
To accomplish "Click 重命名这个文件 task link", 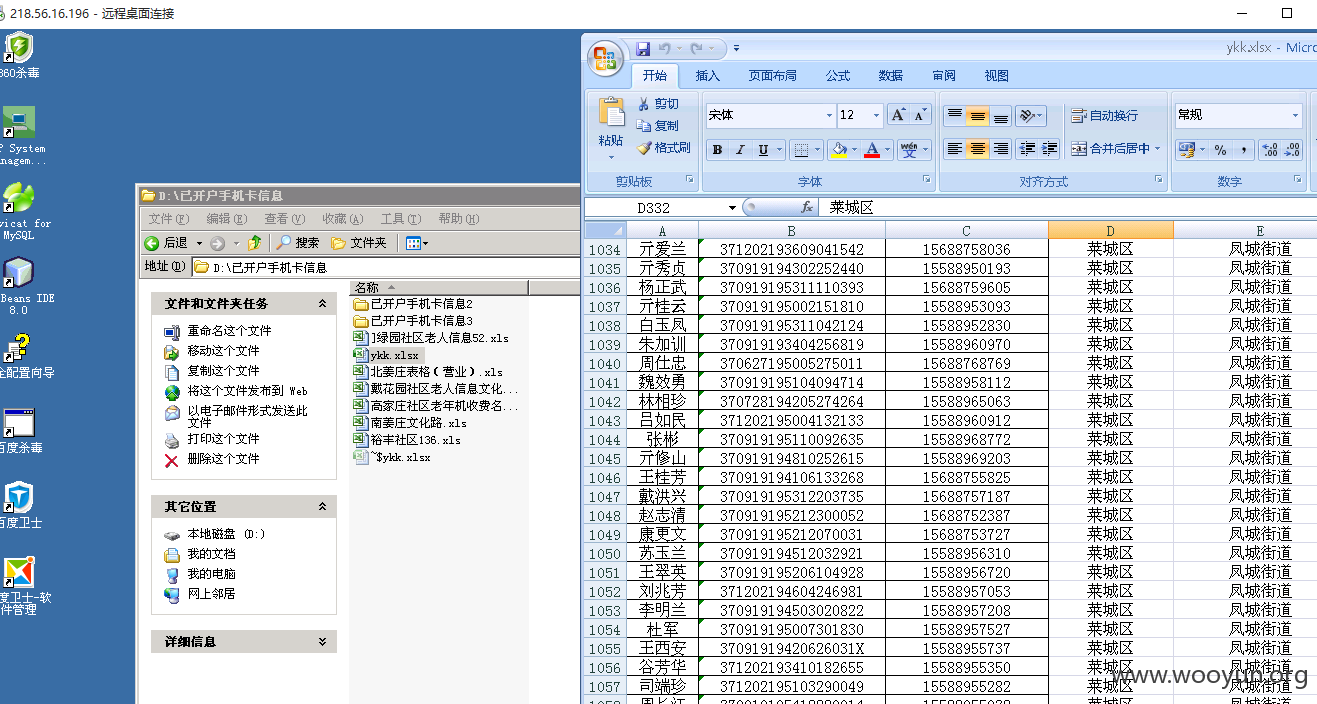I will pyautogui.click(x=229, y=331).
